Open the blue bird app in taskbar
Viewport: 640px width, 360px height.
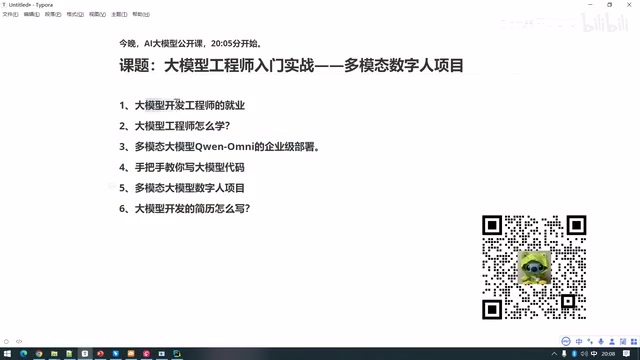(116, 353)
